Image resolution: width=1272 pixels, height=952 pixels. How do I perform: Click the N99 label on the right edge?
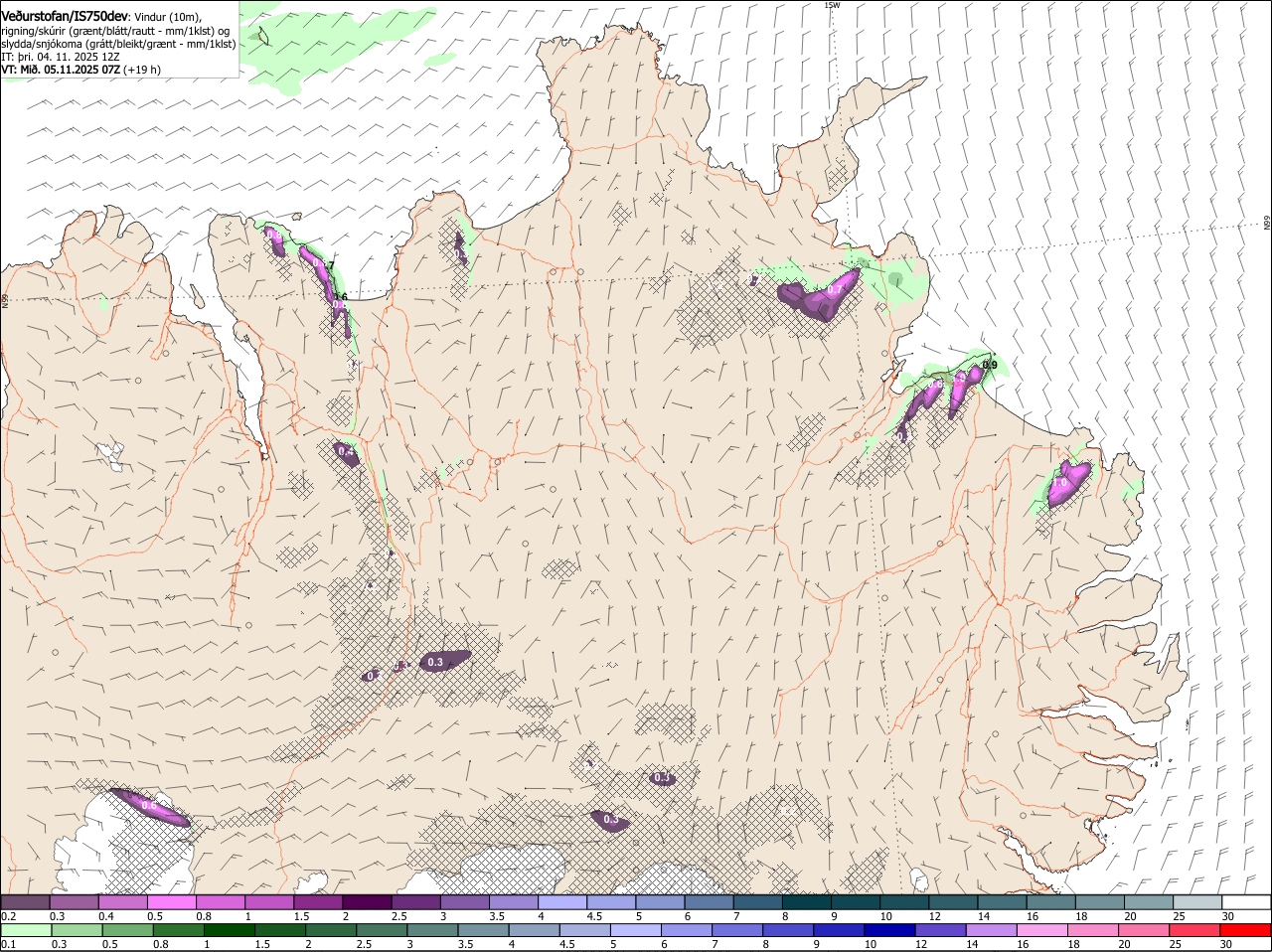(1267, 223)
